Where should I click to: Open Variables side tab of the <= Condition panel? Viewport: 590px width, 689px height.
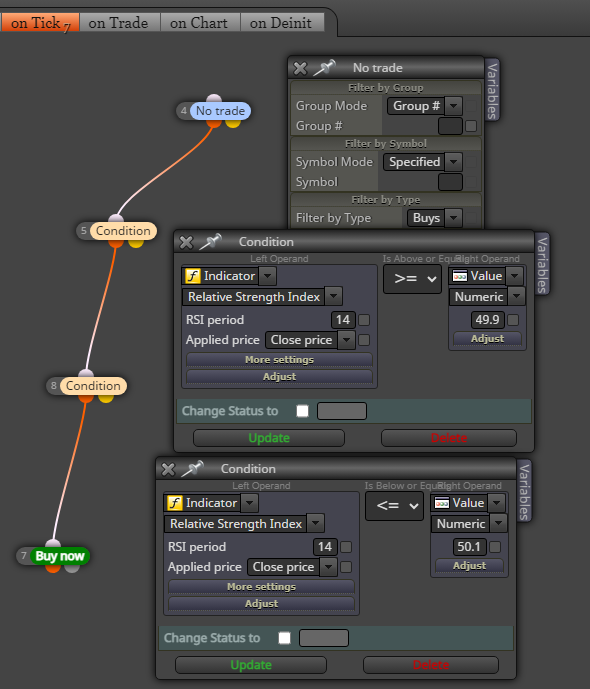[525, 492]
